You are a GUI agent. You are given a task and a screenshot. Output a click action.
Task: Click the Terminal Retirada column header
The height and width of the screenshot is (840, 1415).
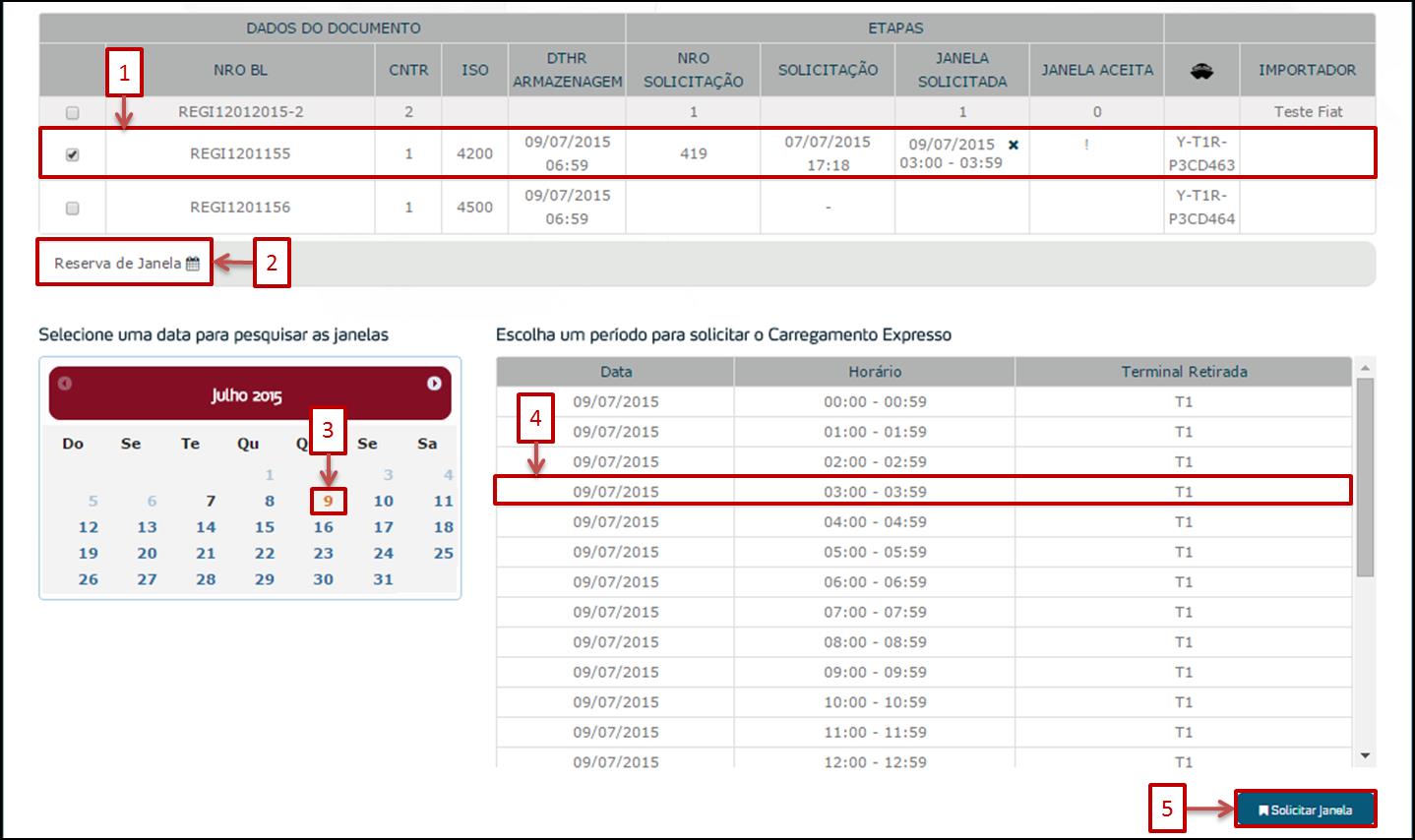(x=1184, y=372)
